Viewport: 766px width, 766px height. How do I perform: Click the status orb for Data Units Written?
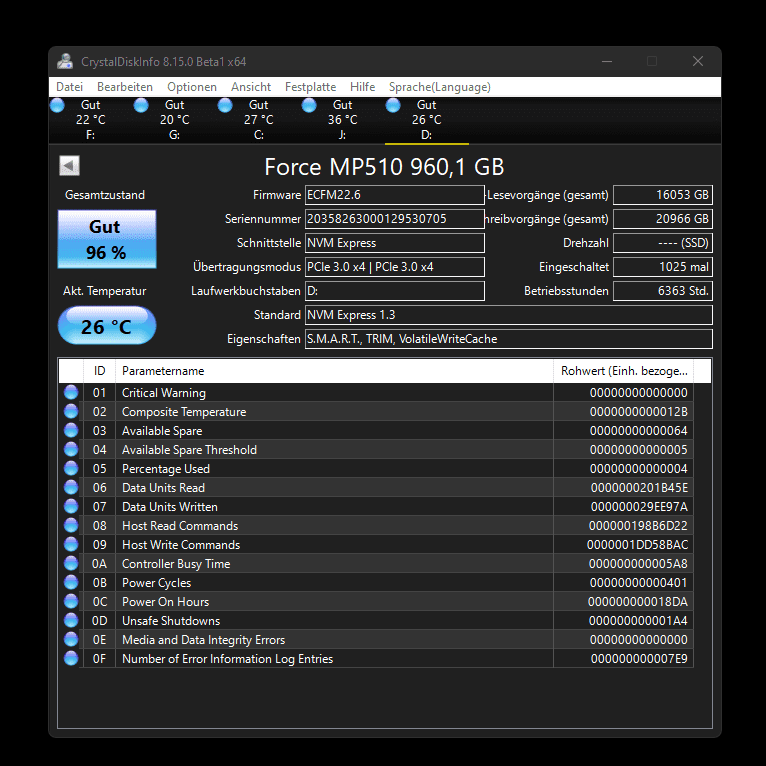(71, 507)
